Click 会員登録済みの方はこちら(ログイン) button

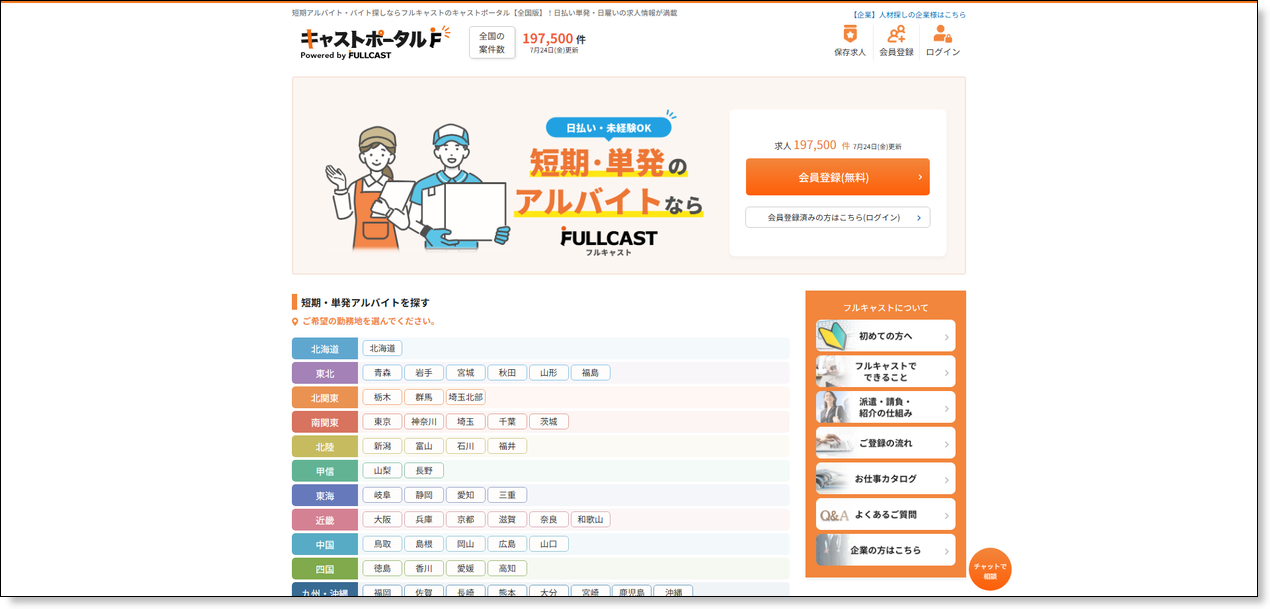(837, 217)
